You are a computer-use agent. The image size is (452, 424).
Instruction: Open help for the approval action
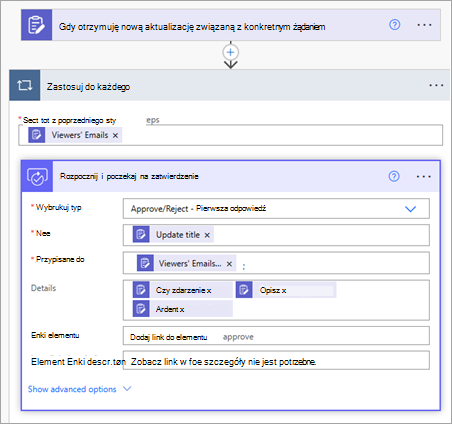coord(394,176)
